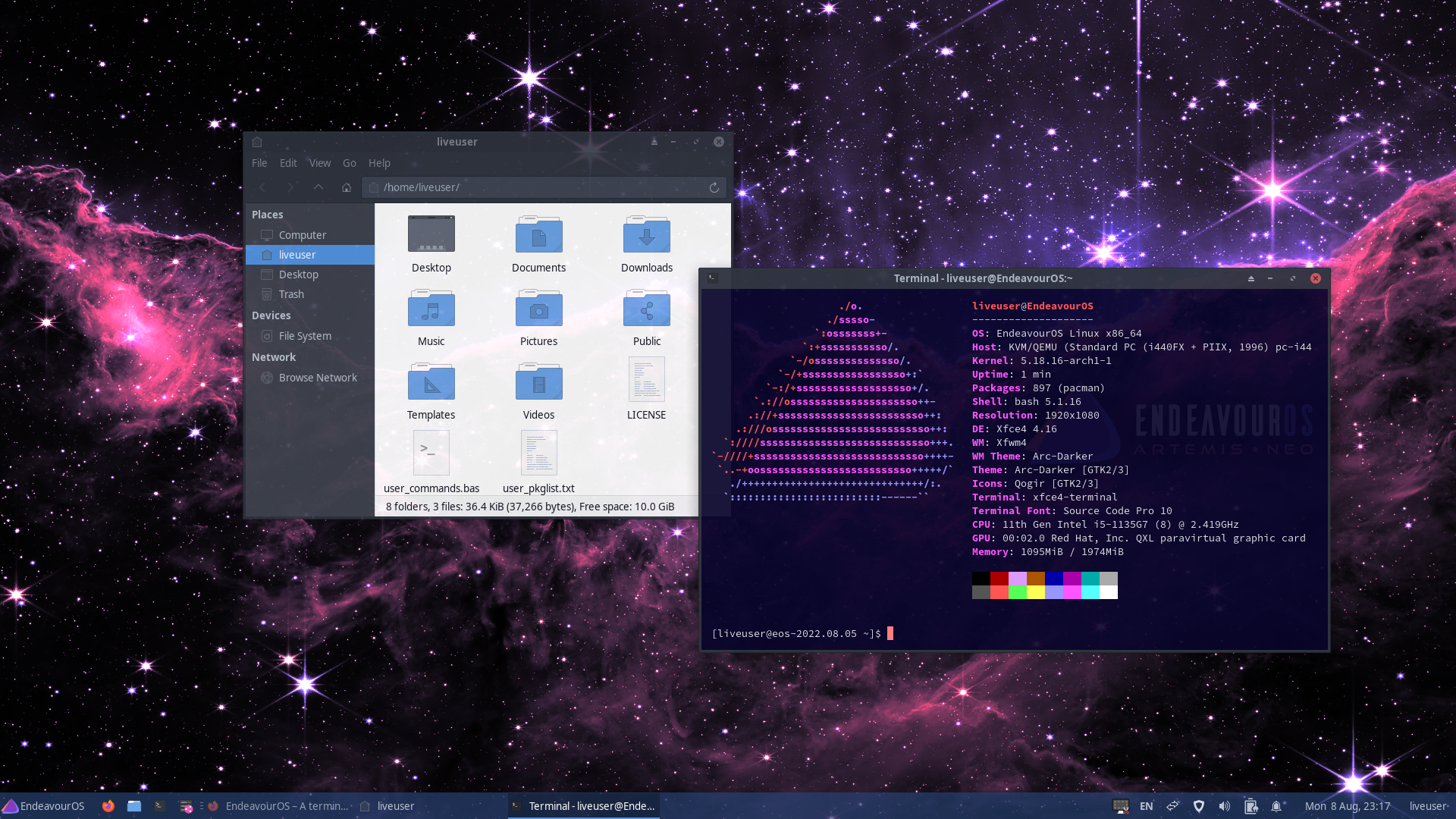This screenshot has width=1456, height=819.
Task: Launch Firefox from the panel launcher
Action: pyautogui.click(x=108, y=806)
